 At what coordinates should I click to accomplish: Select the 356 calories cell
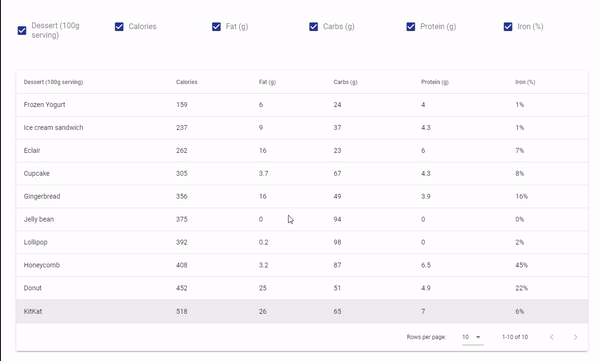tap(182, 196)
